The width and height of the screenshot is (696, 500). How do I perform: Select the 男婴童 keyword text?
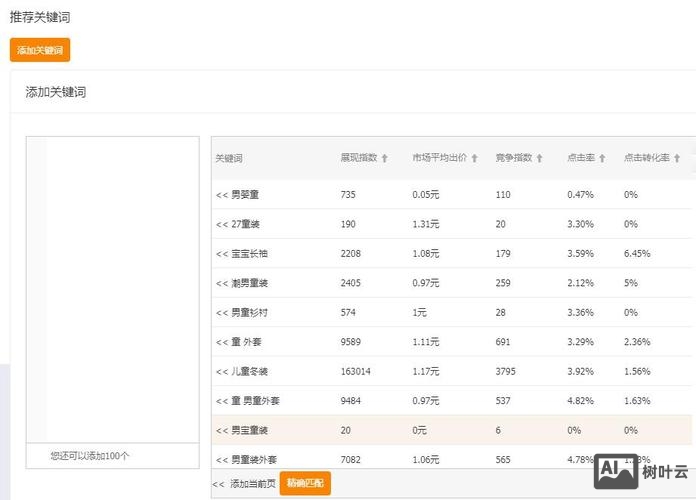point(245,194)
